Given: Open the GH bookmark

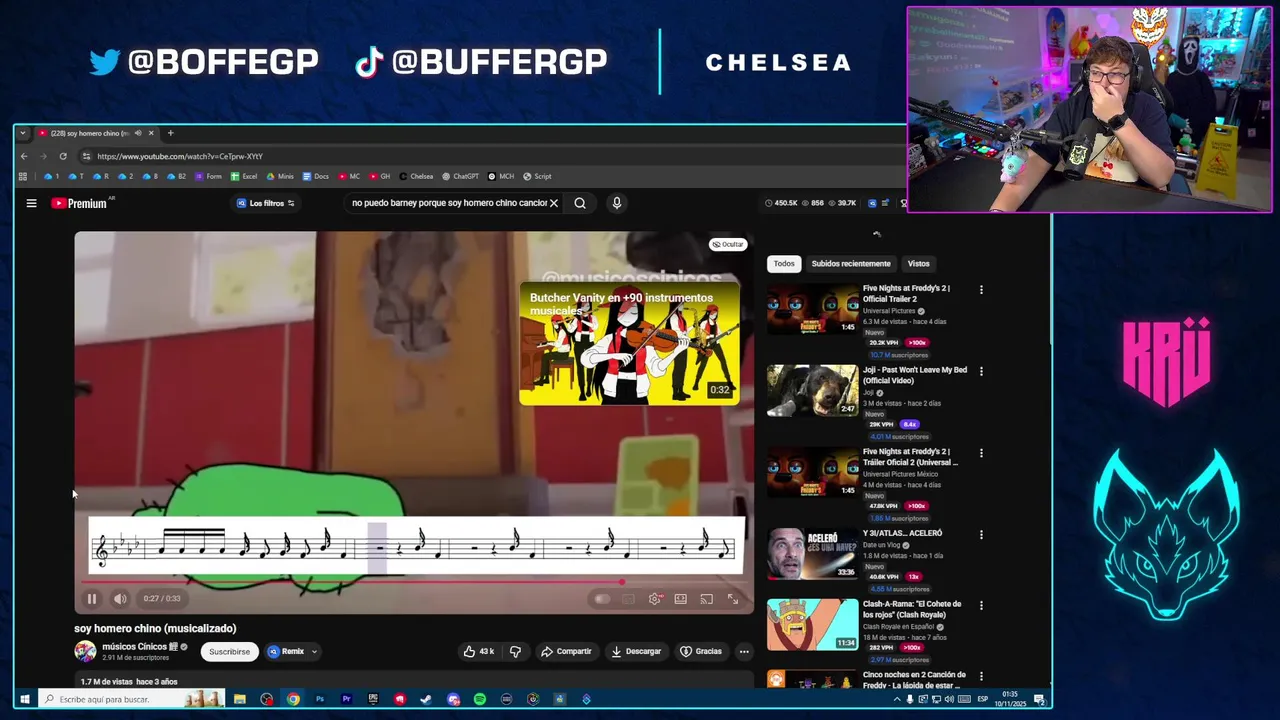Looking at the screenshot, I should (x=380, y=176).
